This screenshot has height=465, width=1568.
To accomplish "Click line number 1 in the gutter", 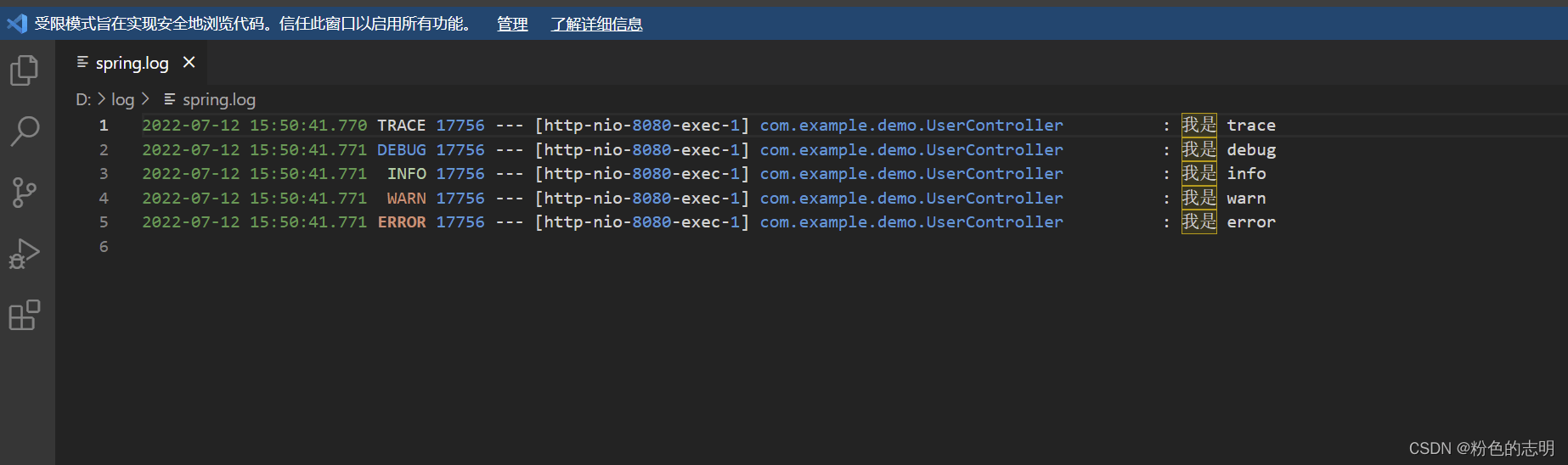I will pos(104,126).
